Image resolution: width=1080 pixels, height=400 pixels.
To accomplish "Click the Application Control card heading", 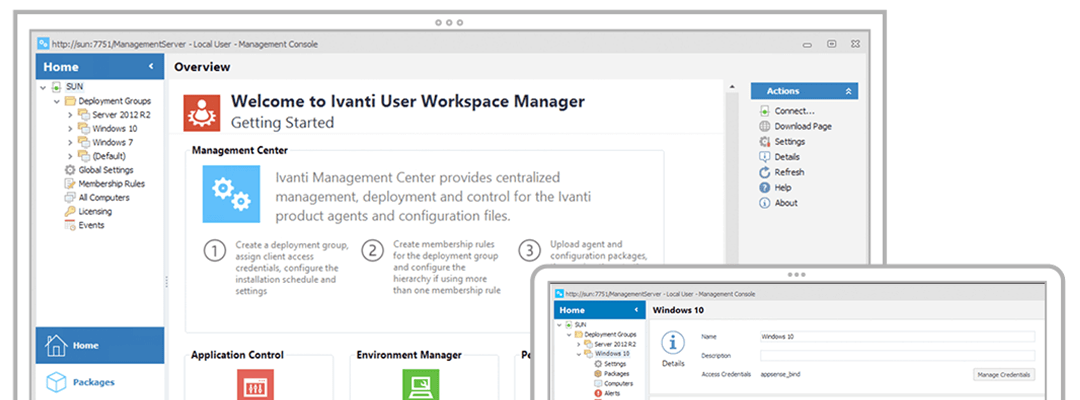I will pyautogui.click(x=238, y=355).
